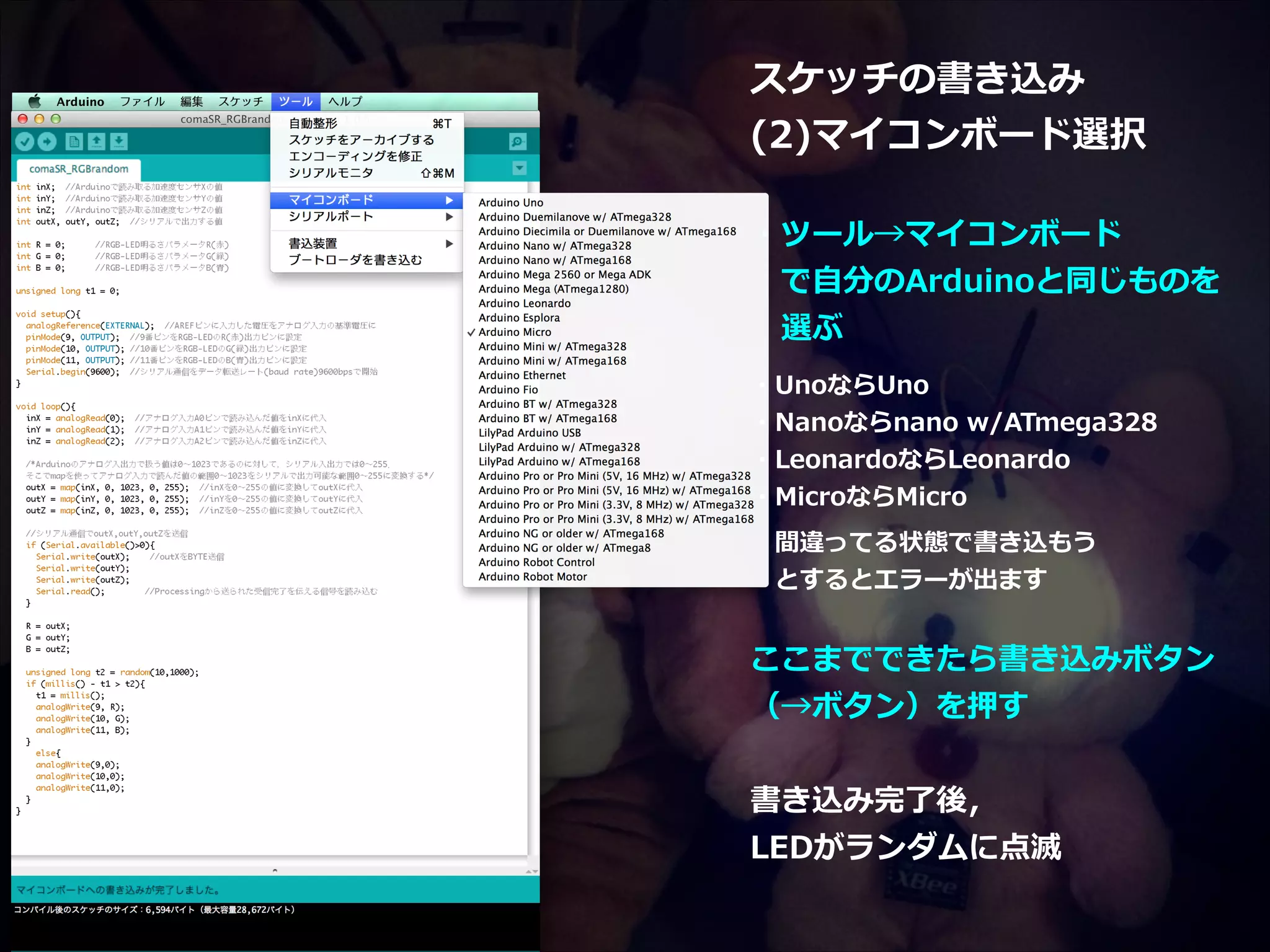Viewport: 1270px width, 952px height.
Task: Choose スケッチをアーカイブする
Action: click(x=367, y=140)
